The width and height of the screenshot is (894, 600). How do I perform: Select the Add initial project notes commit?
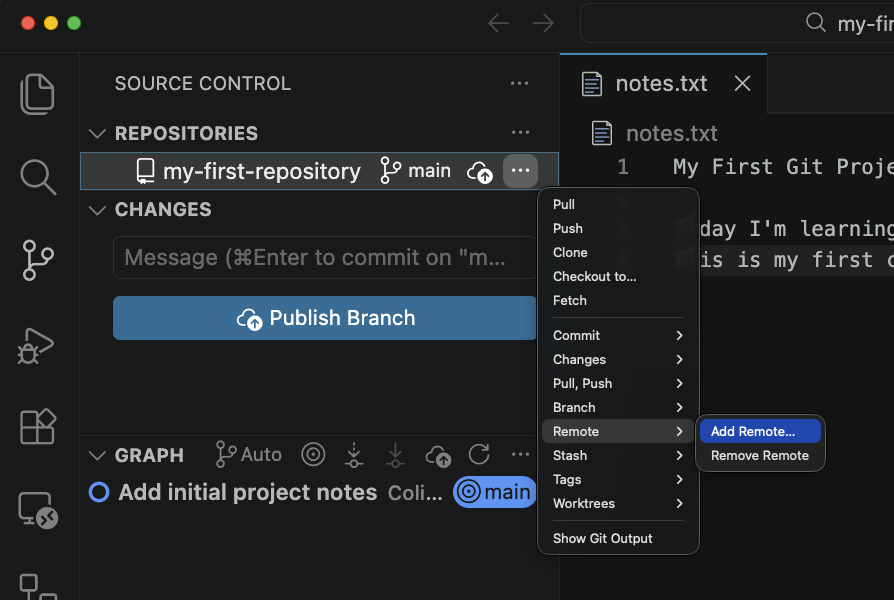247,492
